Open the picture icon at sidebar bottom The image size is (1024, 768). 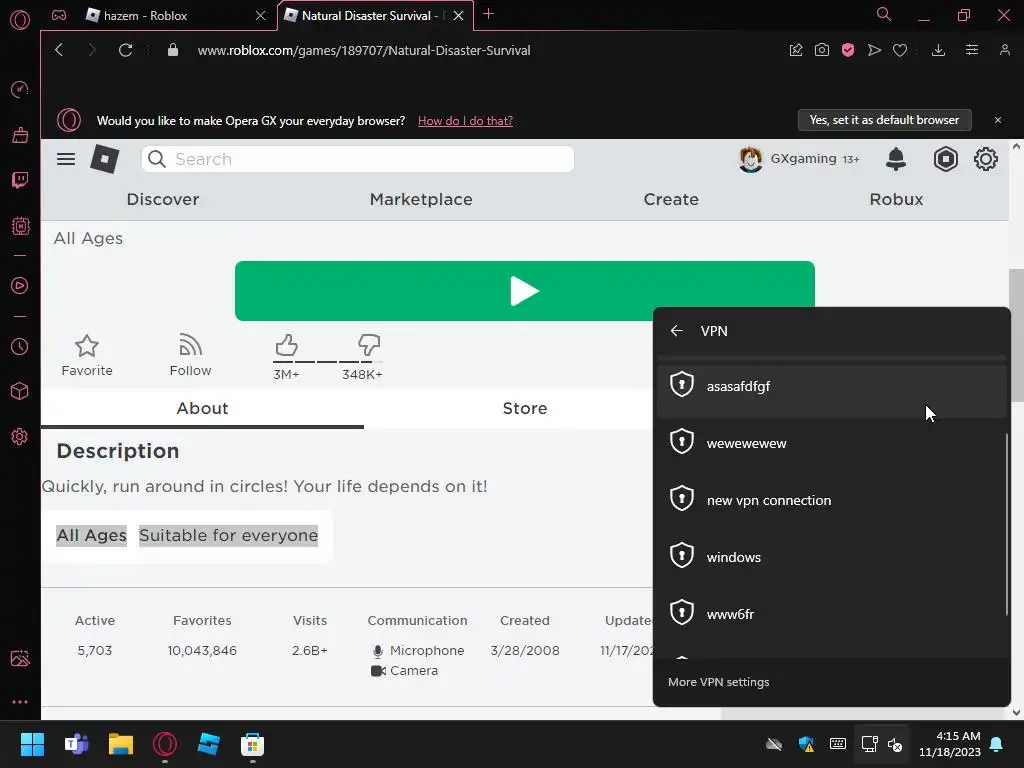point(20,658)
